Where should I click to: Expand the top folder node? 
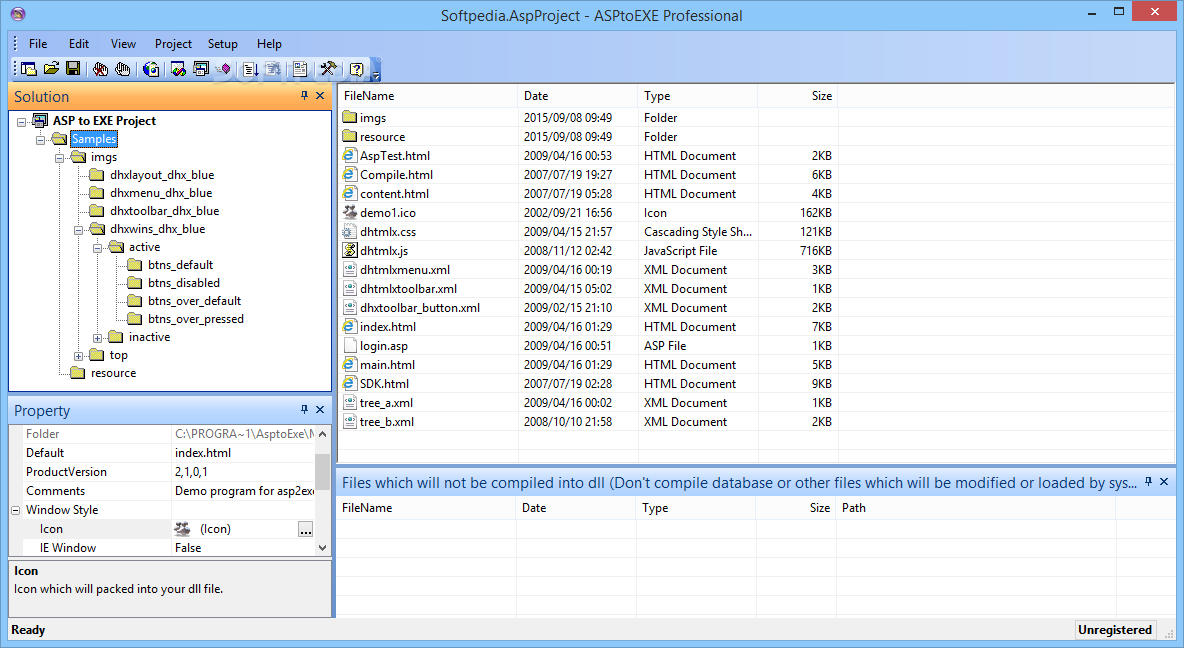[79, 356]
